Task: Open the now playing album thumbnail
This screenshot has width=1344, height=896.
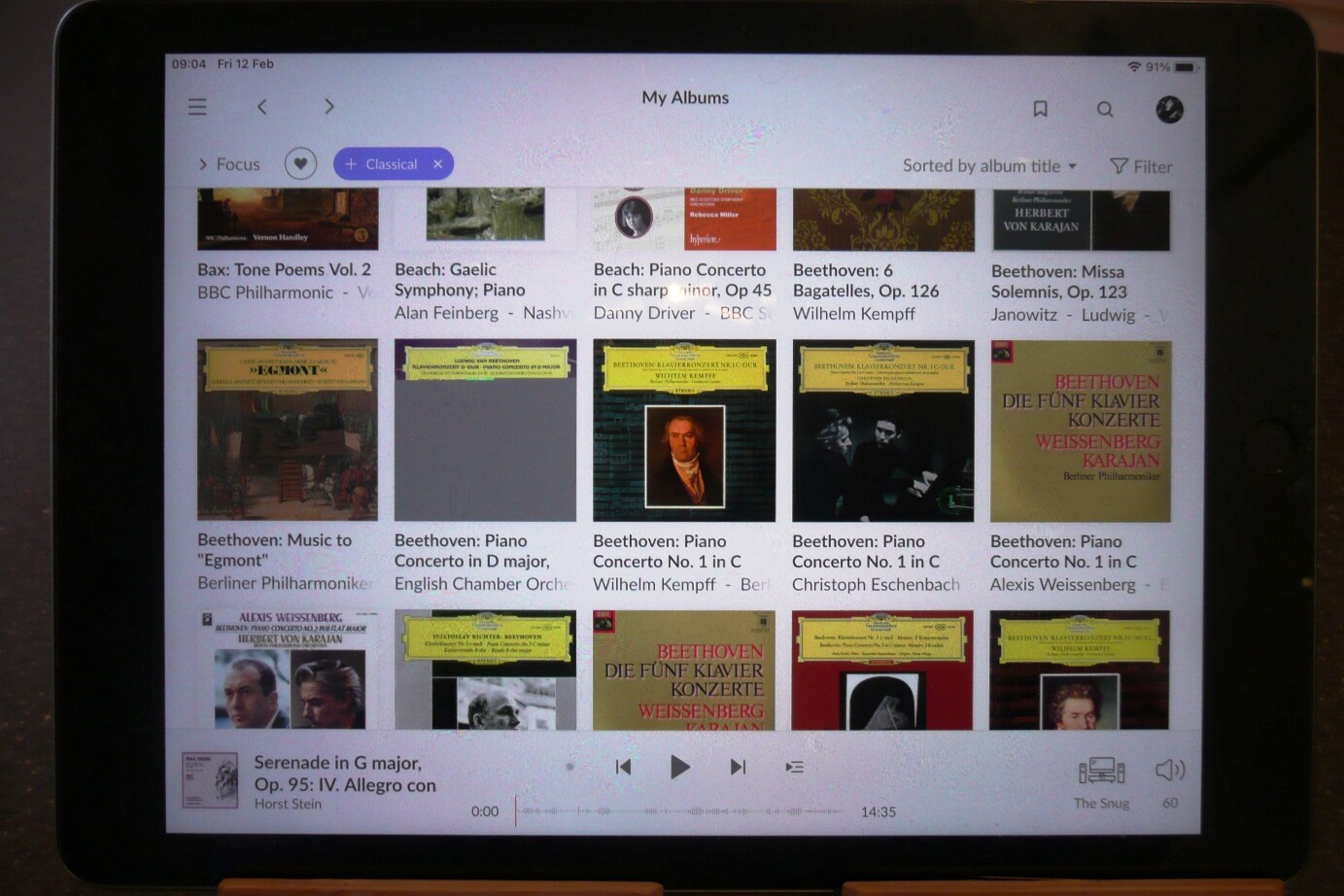Action: click(210, 780)
